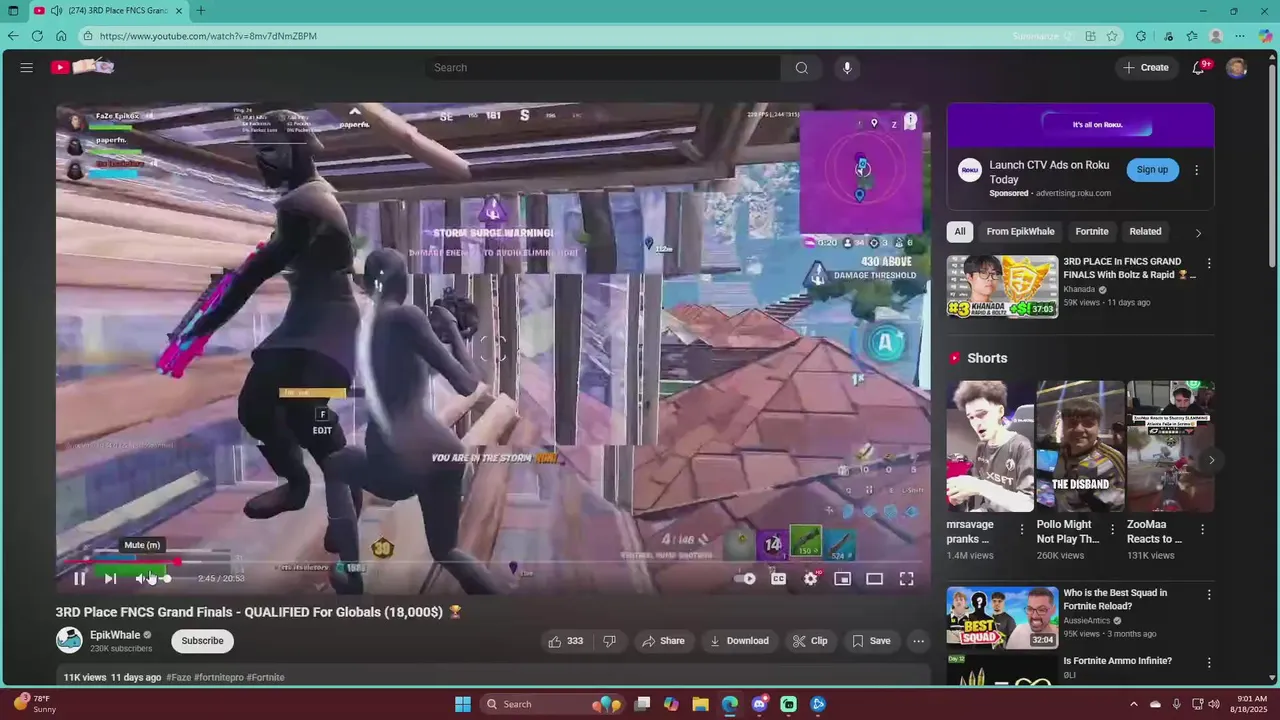Enable miniplayer mode
This screenshot has height=720, width=1280.
[842, 578]
